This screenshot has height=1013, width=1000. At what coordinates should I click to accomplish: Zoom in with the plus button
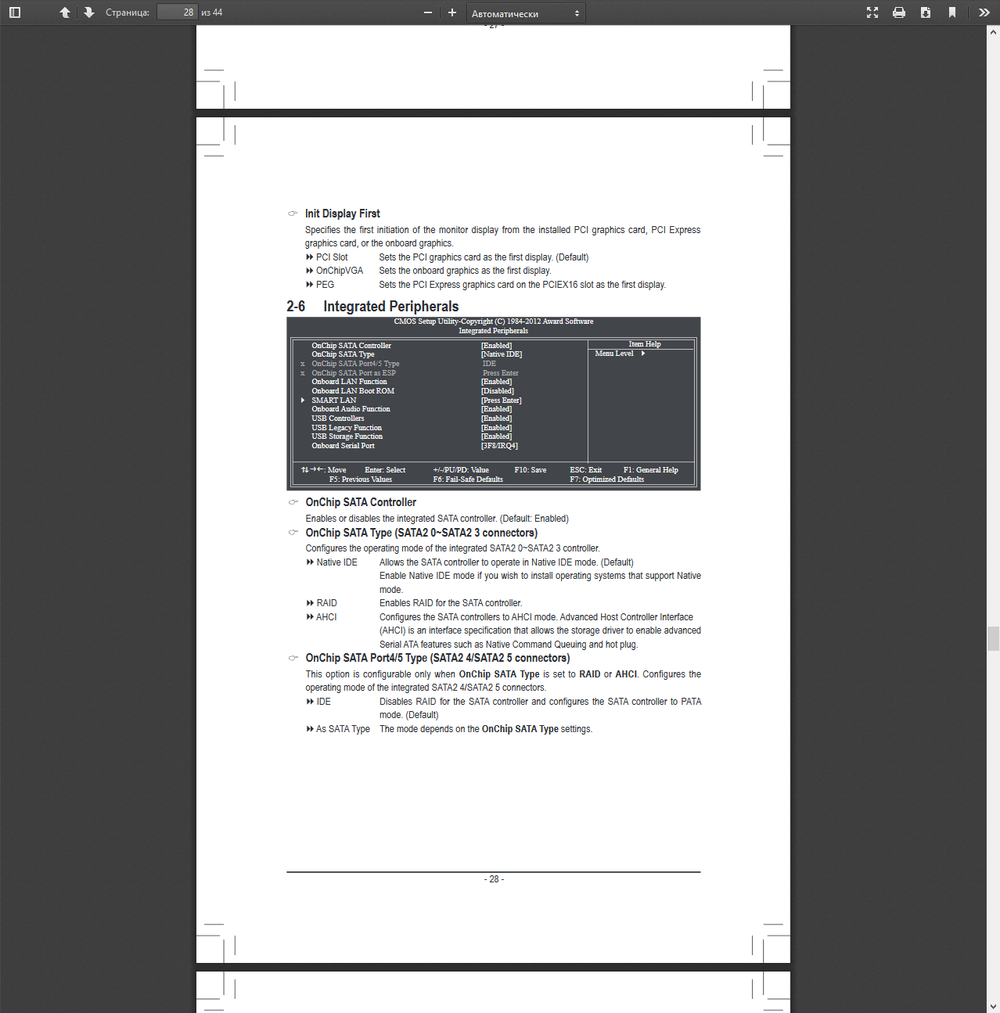coord(452,13)
